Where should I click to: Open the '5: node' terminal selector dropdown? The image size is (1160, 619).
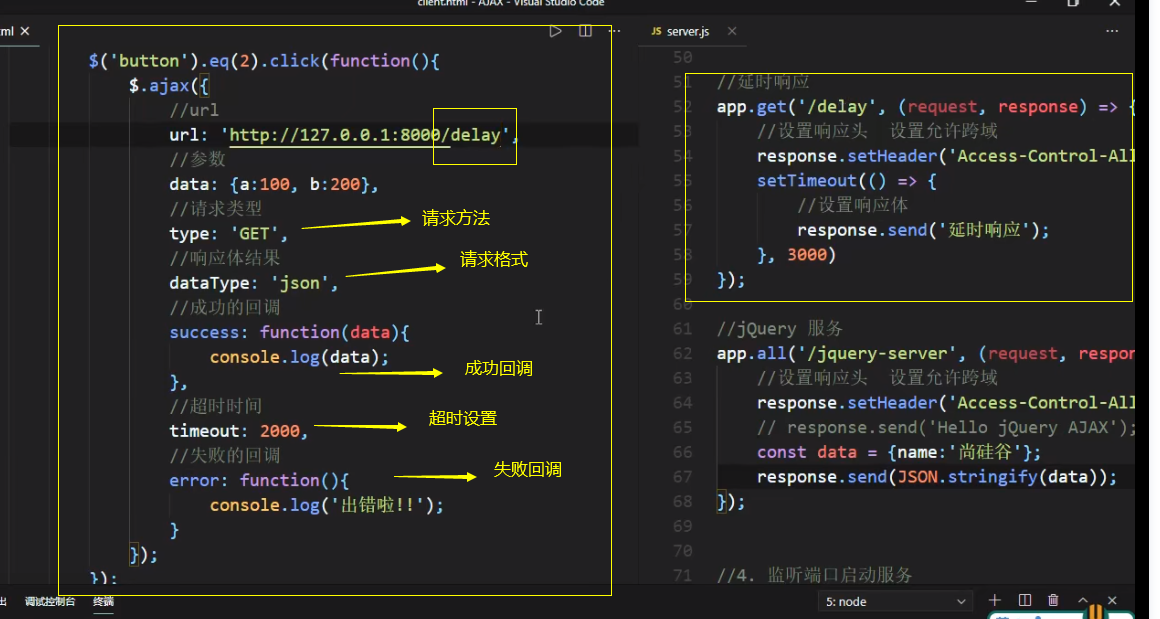[x=894, y=601]
